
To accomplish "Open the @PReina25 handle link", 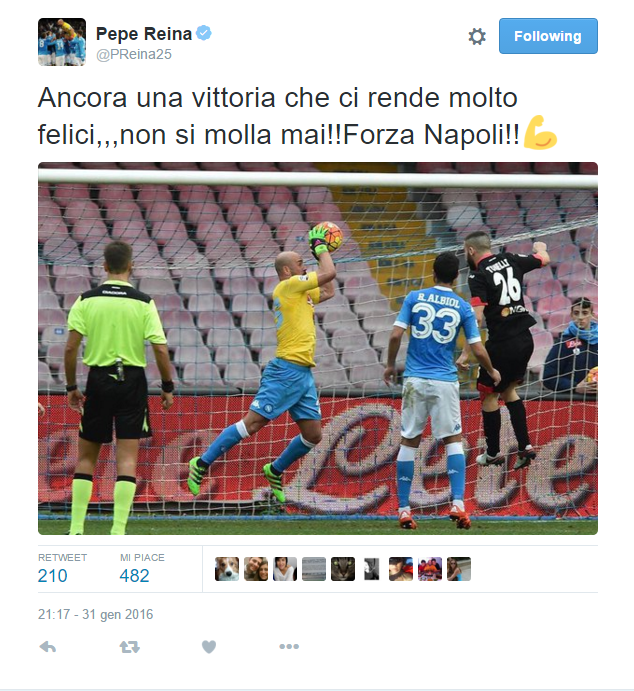I will point(134,54).
